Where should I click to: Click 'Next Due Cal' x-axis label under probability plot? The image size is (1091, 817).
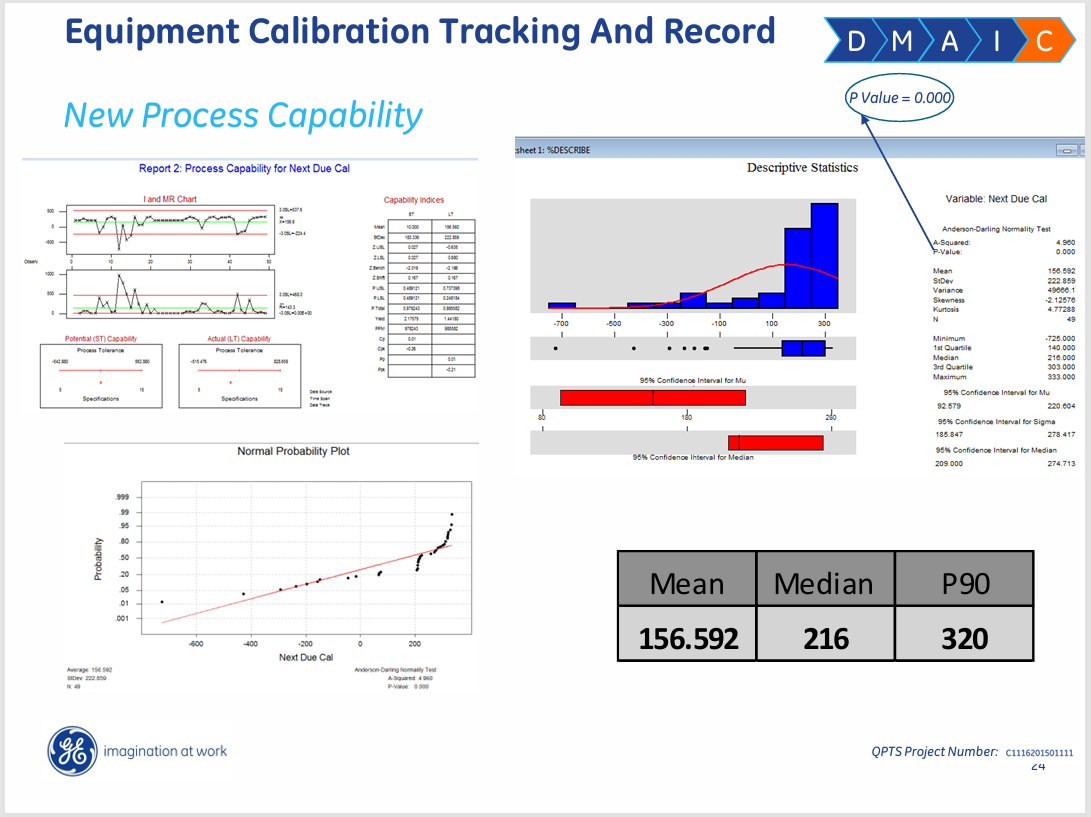(306, 657)
